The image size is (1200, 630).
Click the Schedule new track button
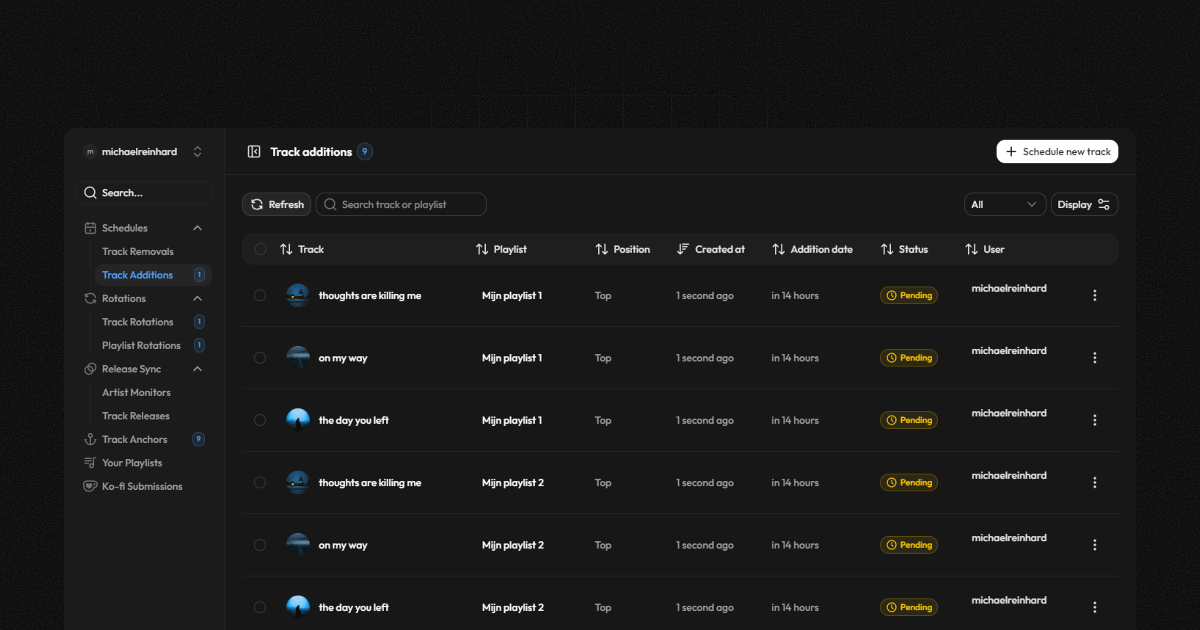(1057, 151)
